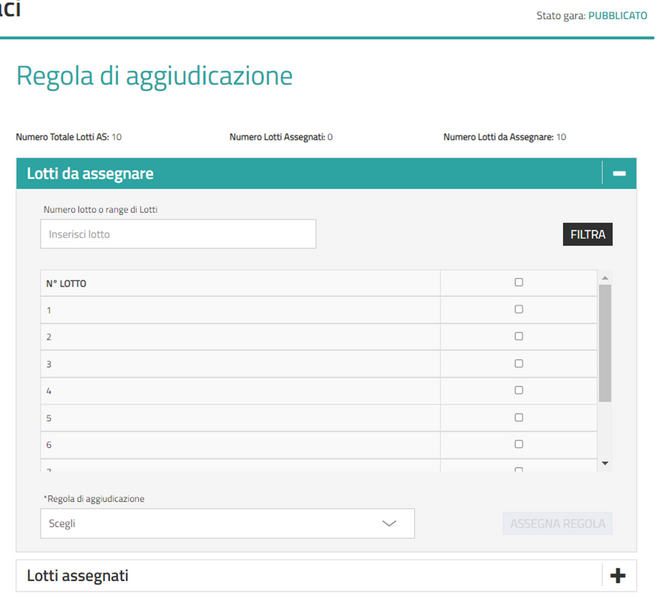
Task: Click the Lotti assegnati header title
Action: tap(77, 575)
